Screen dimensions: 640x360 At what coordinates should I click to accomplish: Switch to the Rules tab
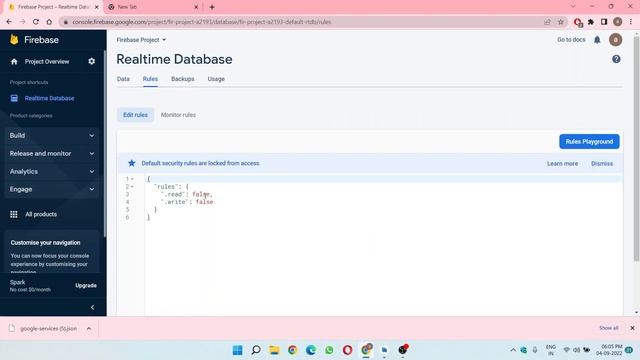pos(150,79)
